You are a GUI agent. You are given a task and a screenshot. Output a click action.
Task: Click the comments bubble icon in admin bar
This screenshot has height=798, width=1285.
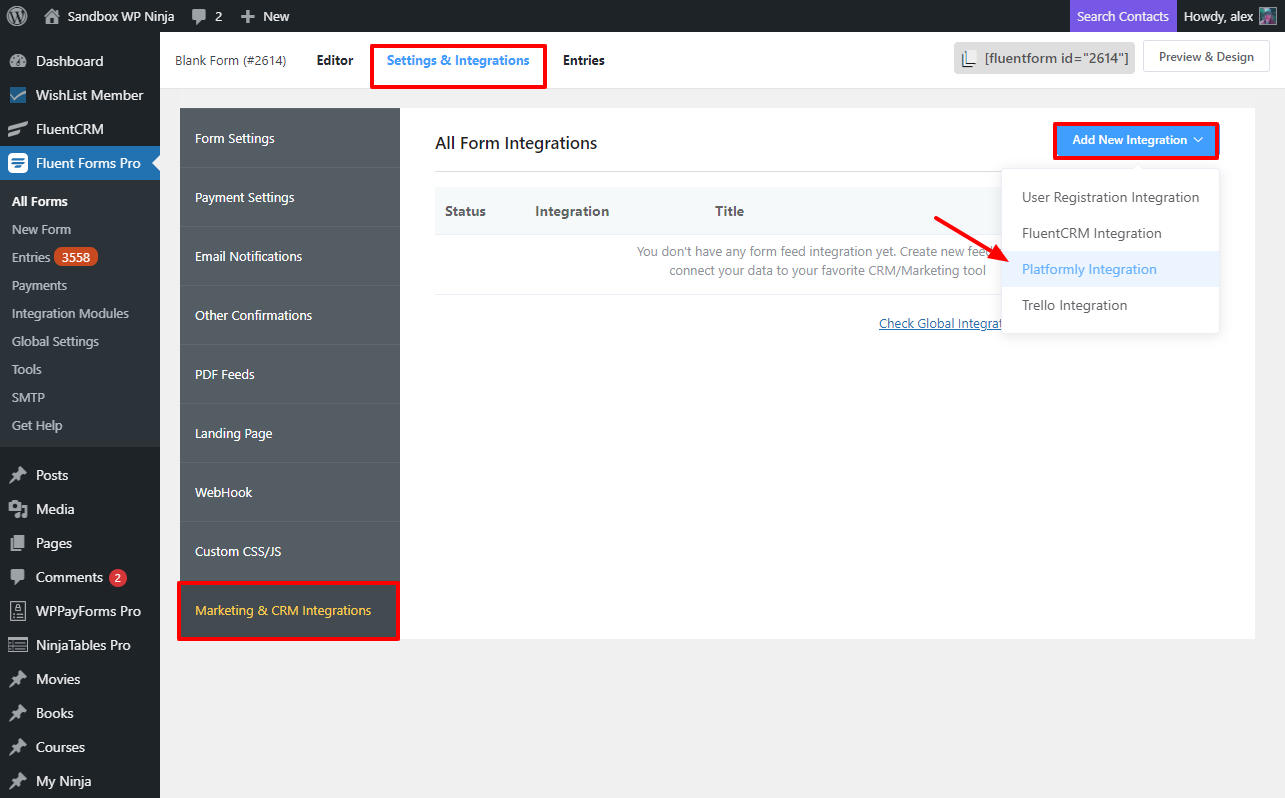tap(199, 16)
